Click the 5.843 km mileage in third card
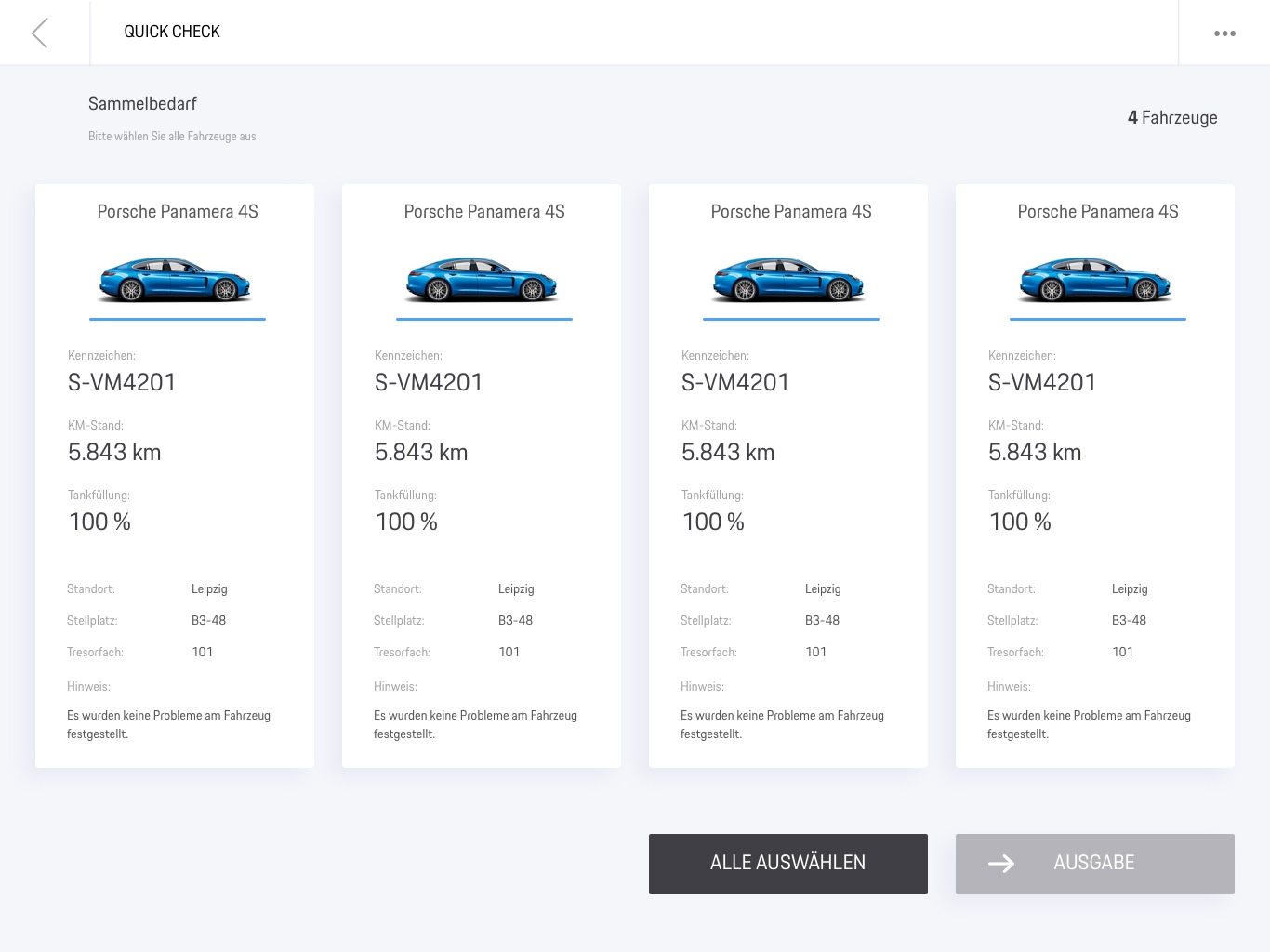This screenshot has width=1270, height=952. pos(728,453)
